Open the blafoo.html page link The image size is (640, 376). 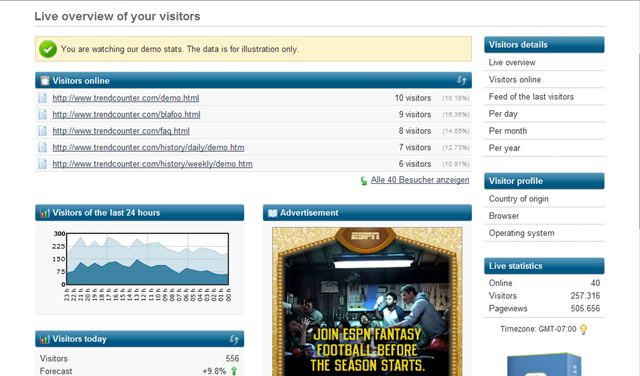(127, 114)
